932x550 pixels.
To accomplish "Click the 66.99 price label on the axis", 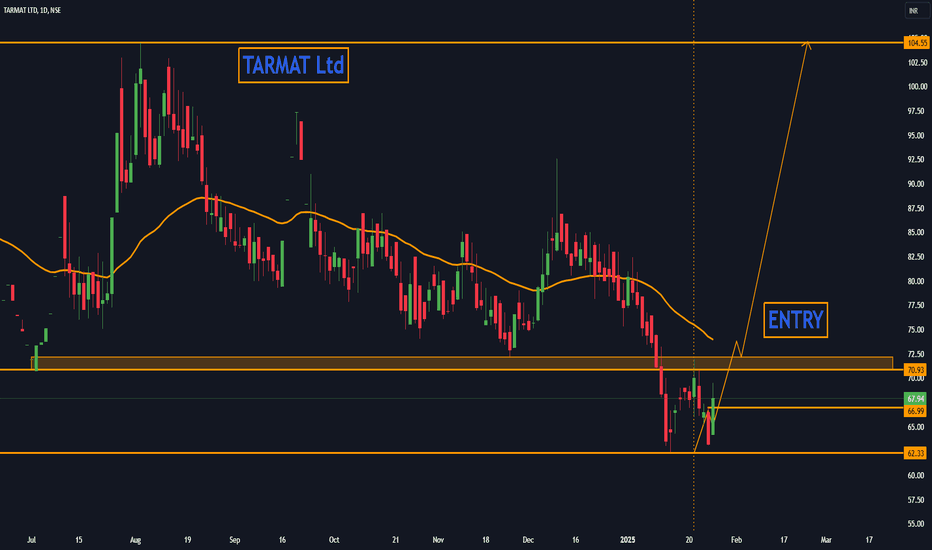I will (x=915, y=411).
